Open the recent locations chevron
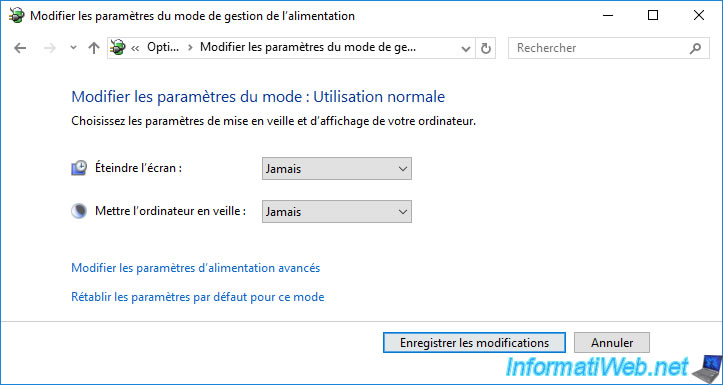 (73, 48)
